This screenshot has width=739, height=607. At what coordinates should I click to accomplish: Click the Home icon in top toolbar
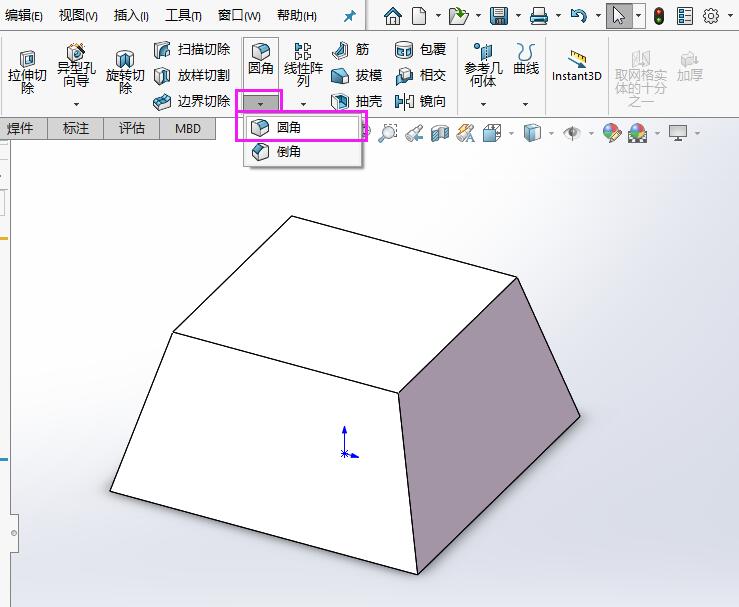click(x=393, y=16)
